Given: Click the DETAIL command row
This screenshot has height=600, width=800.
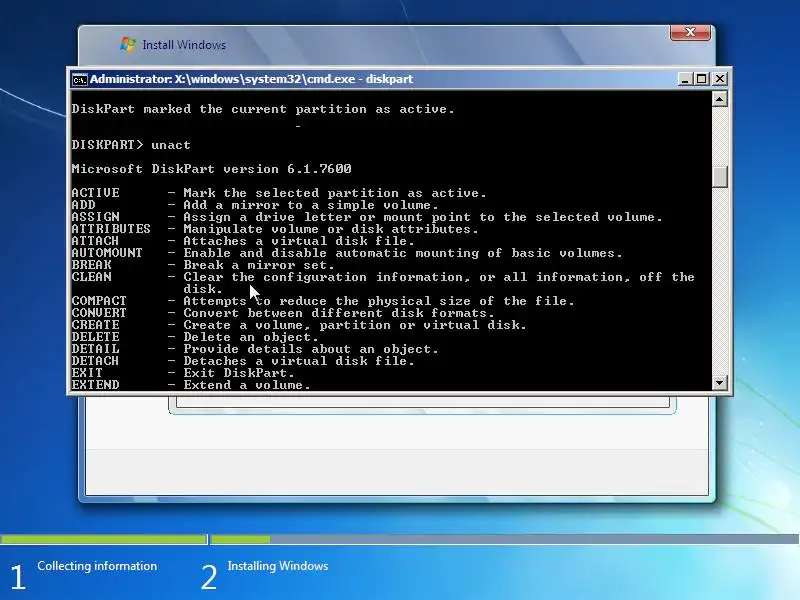Looking at the screenshot, I should click(x=255, y=349).
